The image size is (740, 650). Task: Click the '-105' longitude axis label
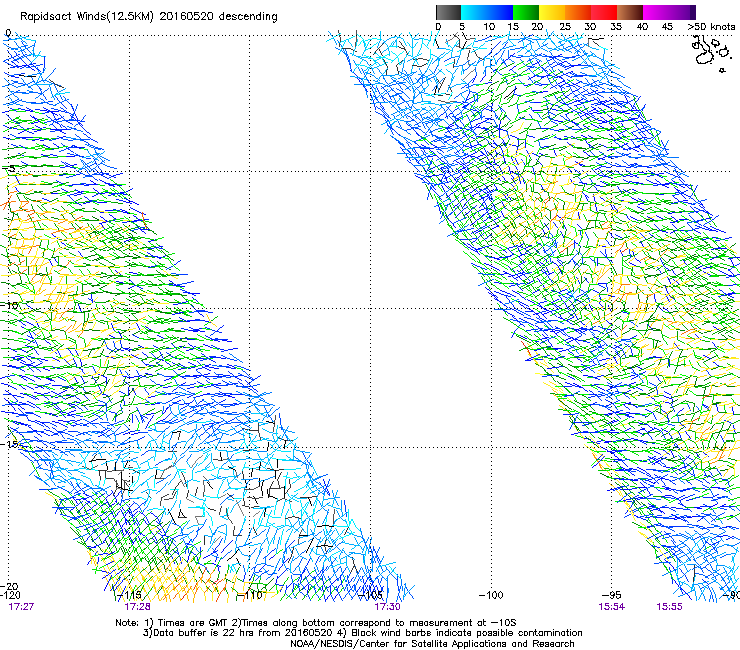[x=371, y=595]
